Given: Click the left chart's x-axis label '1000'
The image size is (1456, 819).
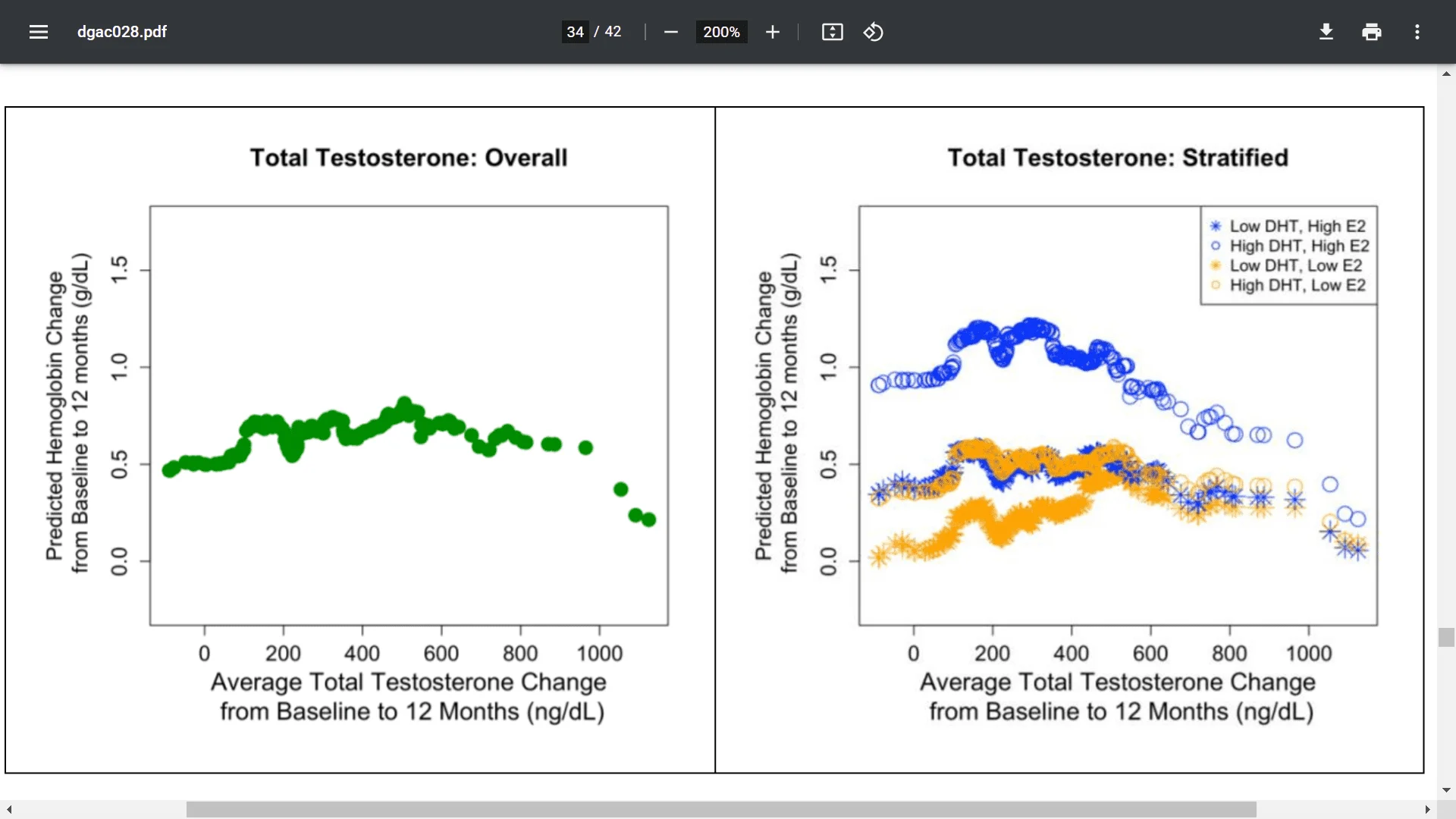Looking at the screenshot, I should click(x=599, y=654).
